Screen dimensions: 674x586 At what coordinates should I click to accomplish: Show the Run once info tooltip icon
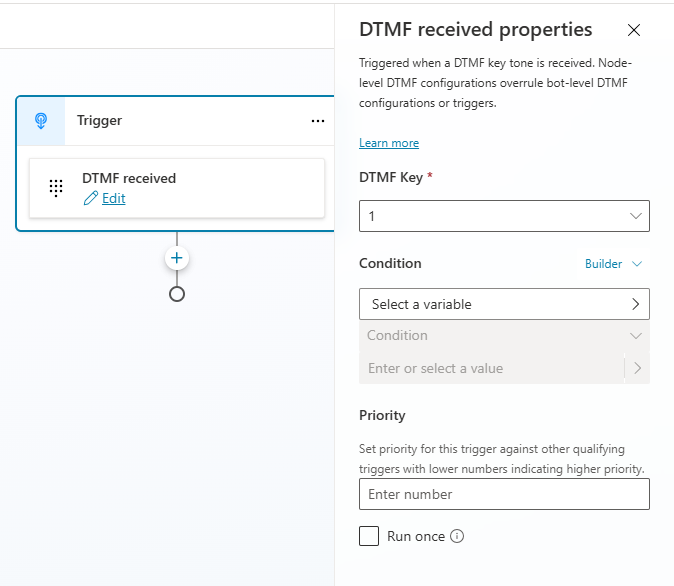click(x=457, y=536)
